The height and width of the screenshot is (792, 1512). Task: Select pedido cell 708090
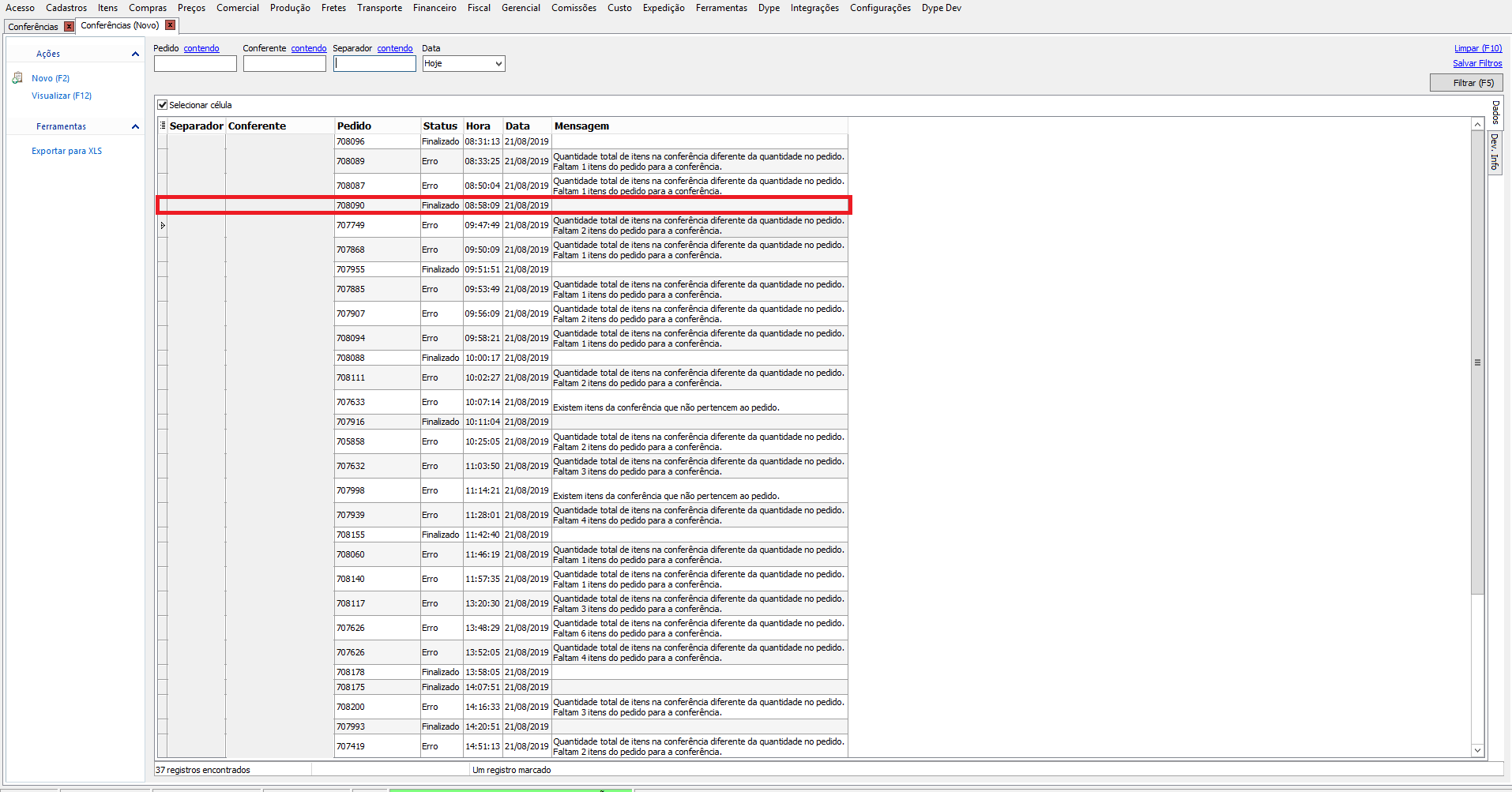click(x=377, y=205)
